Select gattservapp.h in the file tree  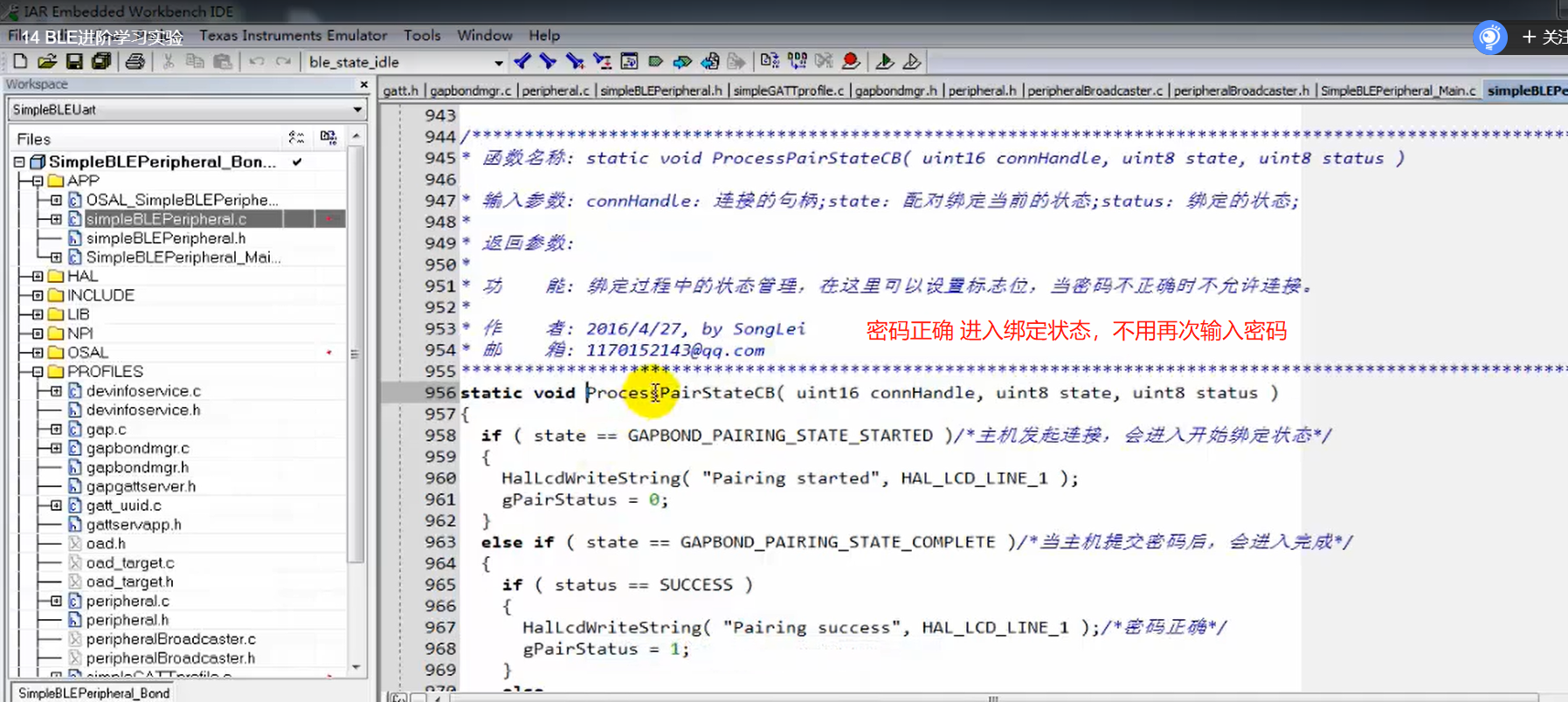[134, 525]
